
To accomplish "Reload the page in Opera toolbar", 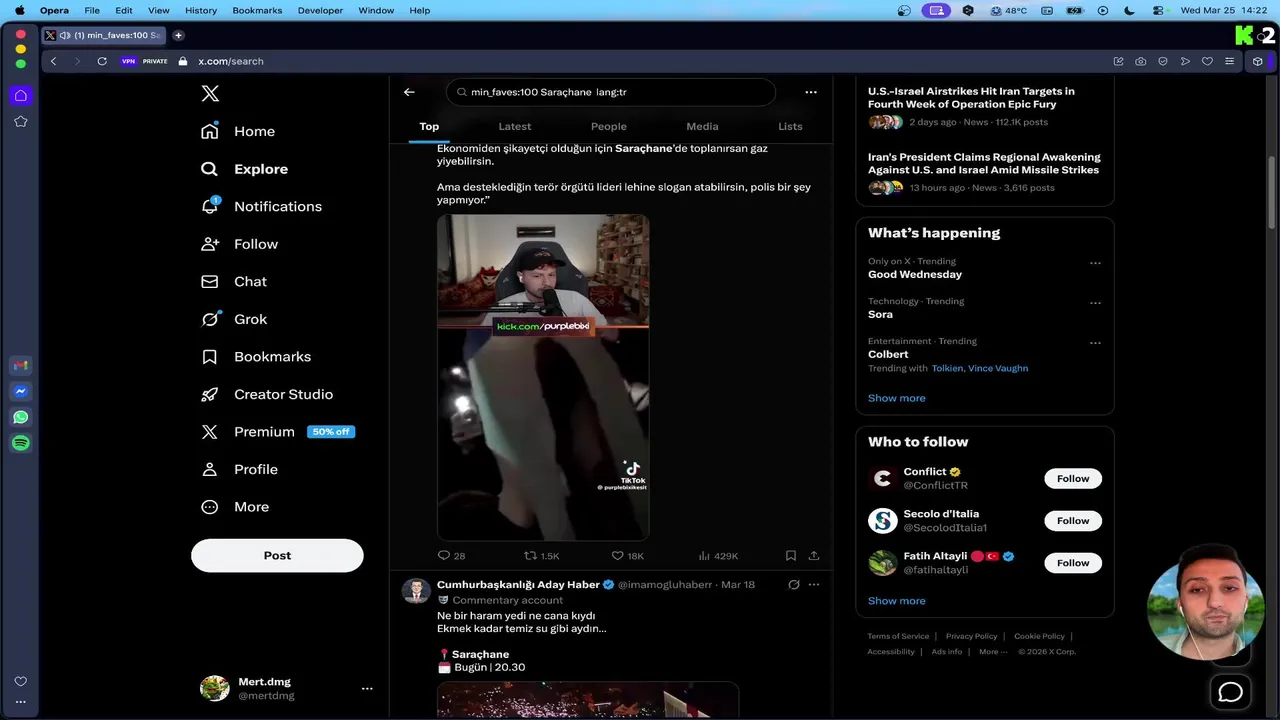I will coord(102,61).
